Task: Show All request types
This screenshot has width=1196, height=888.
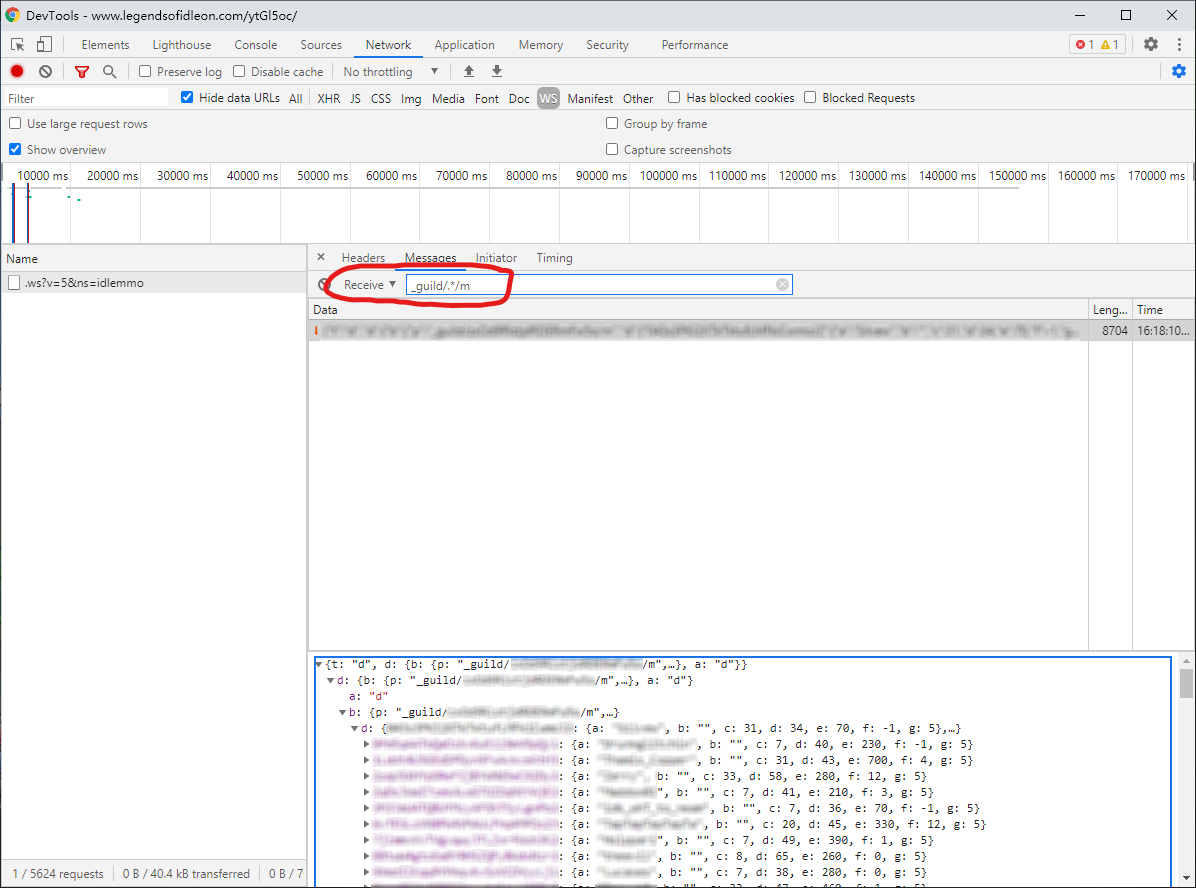Action: [x=295, y=98]
